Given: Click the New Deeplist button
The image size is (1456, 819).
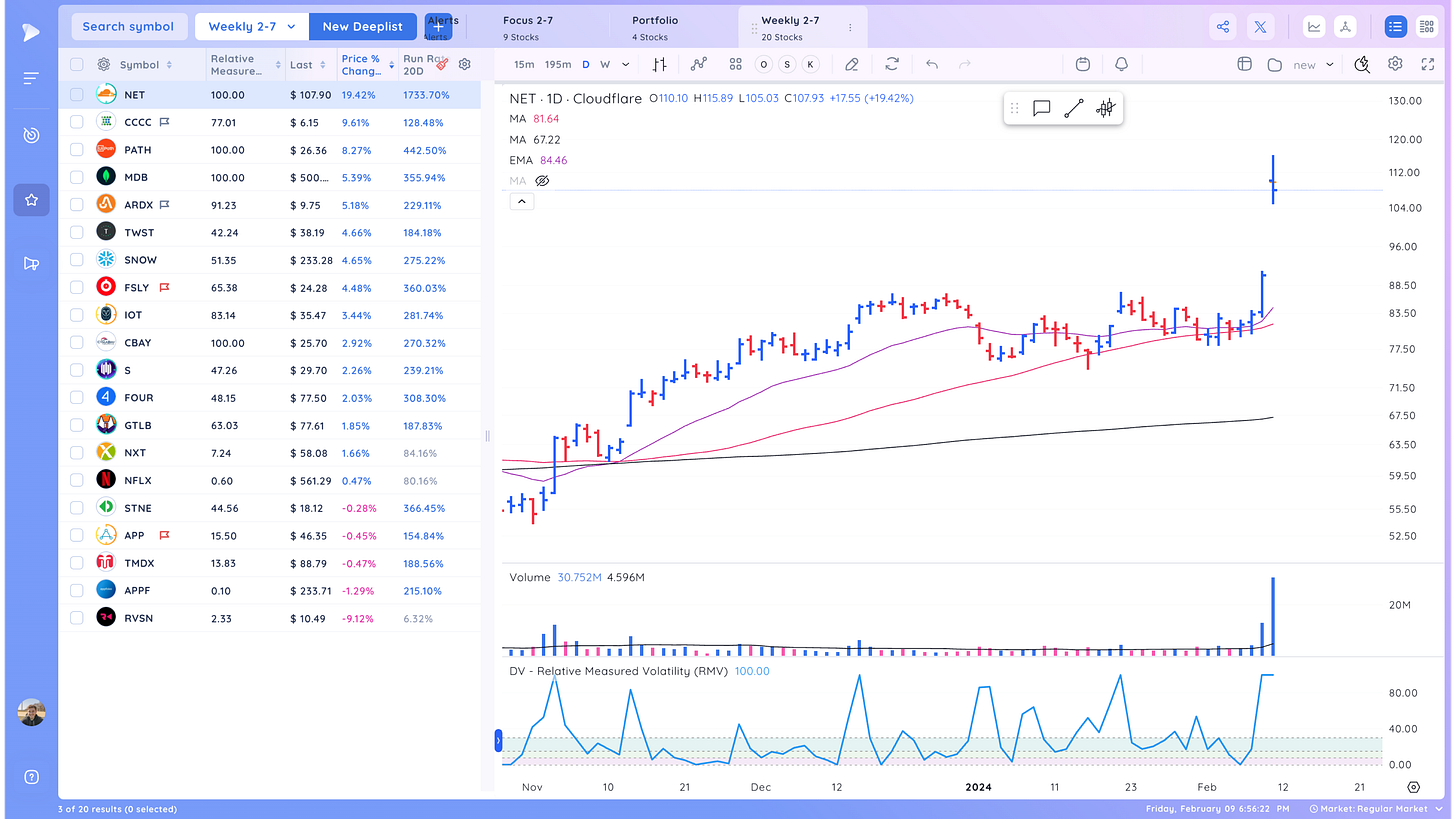Looking at the screenshot, I should [363, 27].
